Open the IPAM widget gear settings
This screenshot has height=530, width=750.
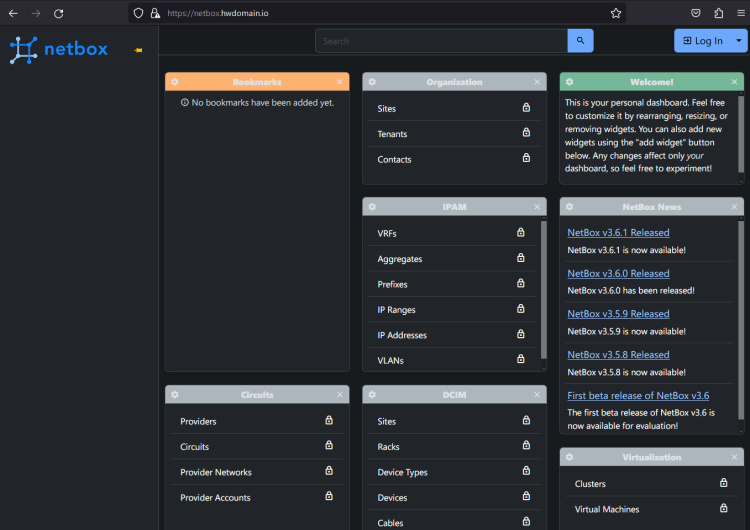pyautogui.click(x=372, y=207)
